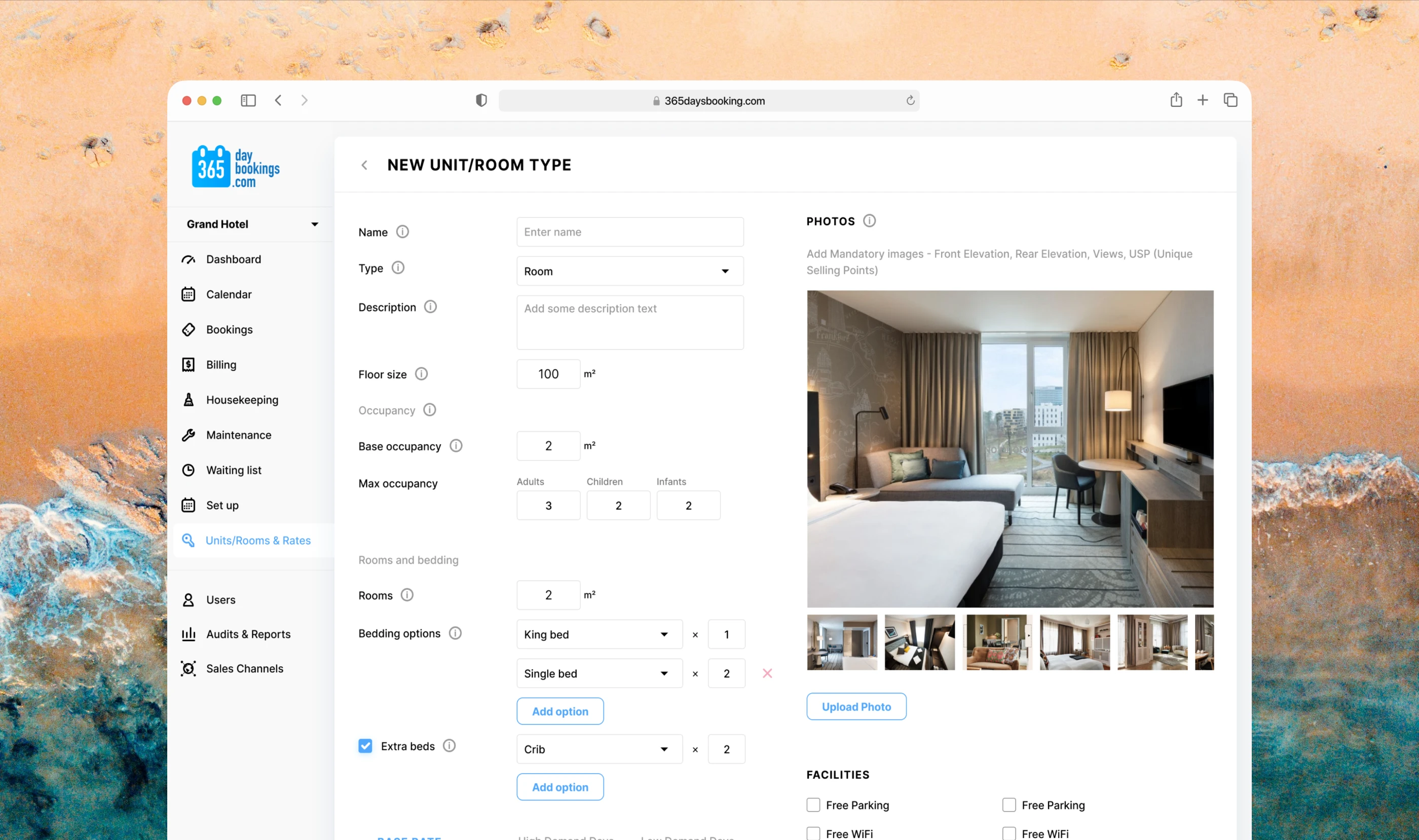Screen dimensions: 1419x840
Task: Click the Upload Photo button
Action: [x=855, y=706]
